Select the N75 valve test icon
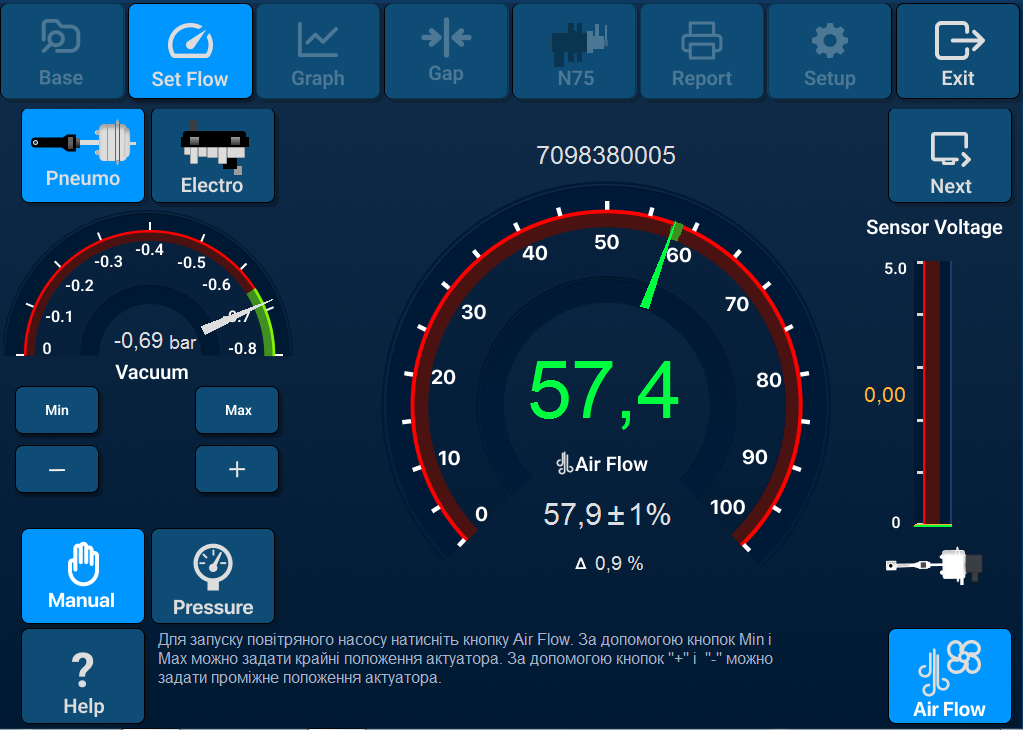 [574, 50]
